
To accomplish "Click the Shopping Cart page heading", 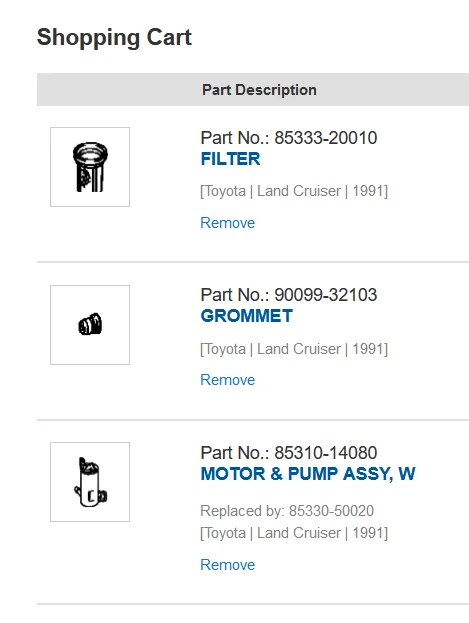I will click(114, 37).
